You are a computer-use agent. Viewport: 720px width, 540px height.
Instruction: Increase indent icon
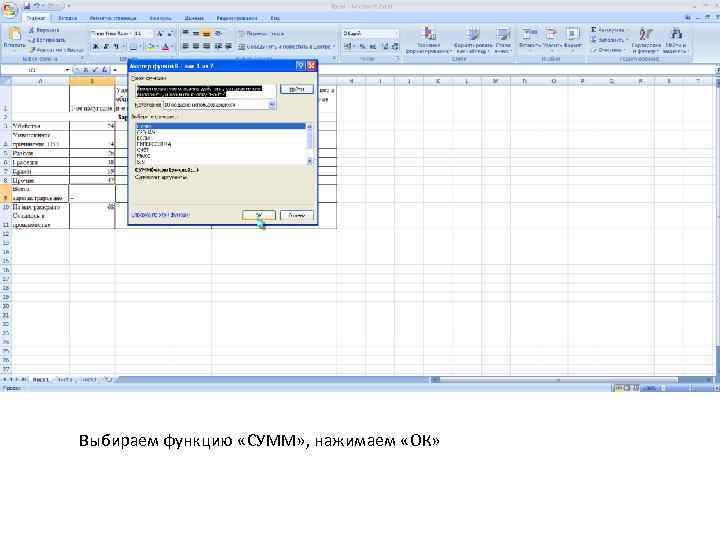coord(228,46)
